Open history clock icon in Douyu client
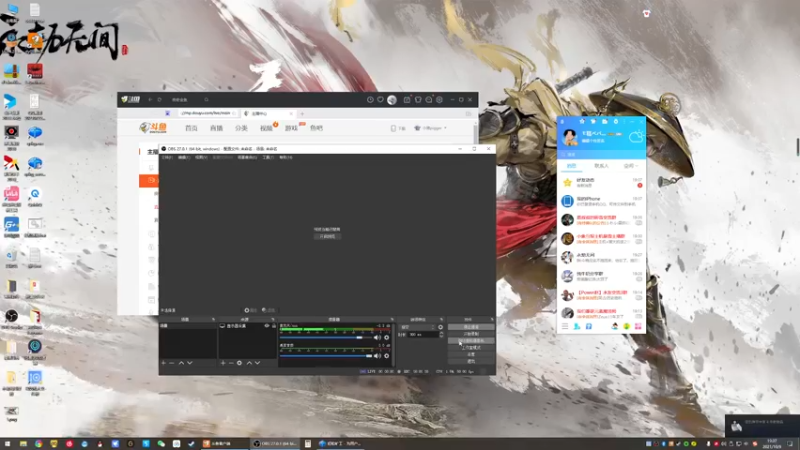 370,99
